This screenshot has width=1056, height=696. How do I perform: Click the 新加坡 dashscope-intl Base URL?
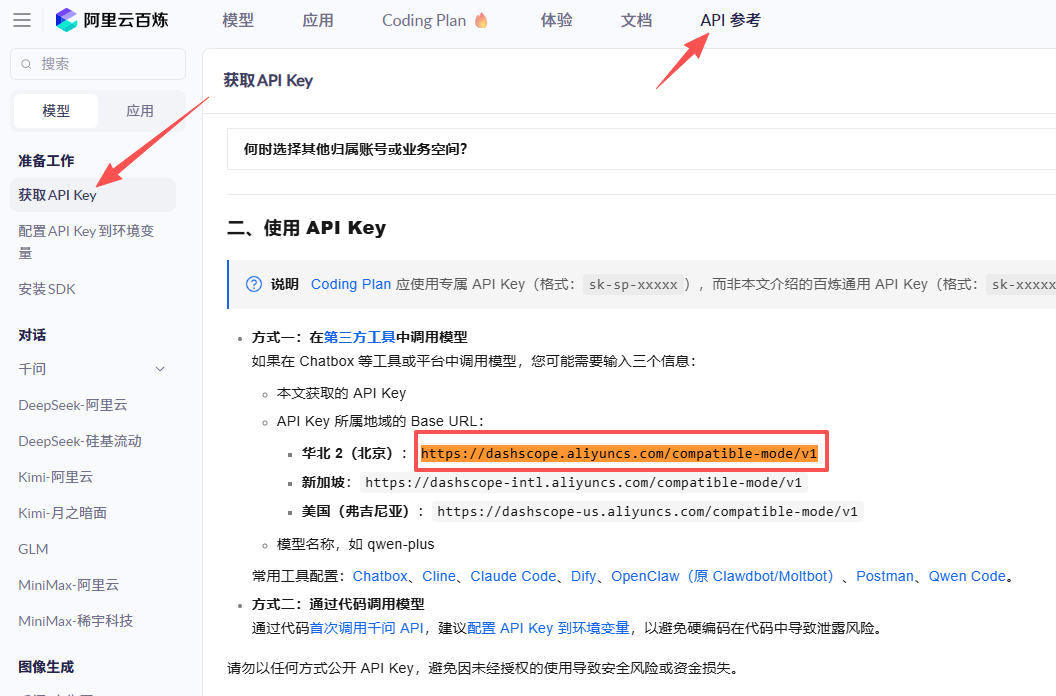(x=583, y=482)
